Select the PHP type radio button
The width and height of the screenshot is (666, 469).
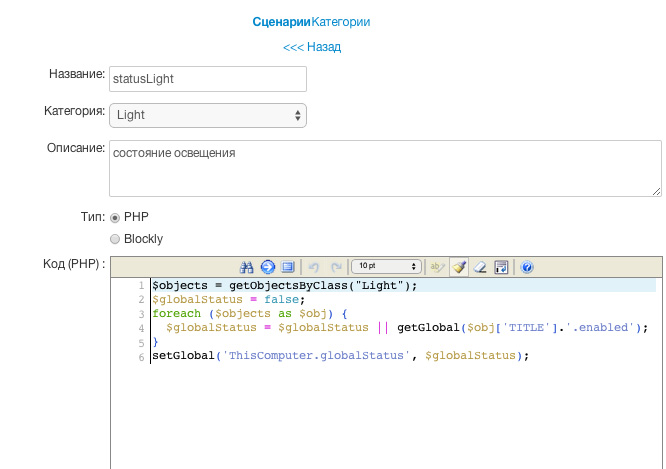tap(115, 217)
